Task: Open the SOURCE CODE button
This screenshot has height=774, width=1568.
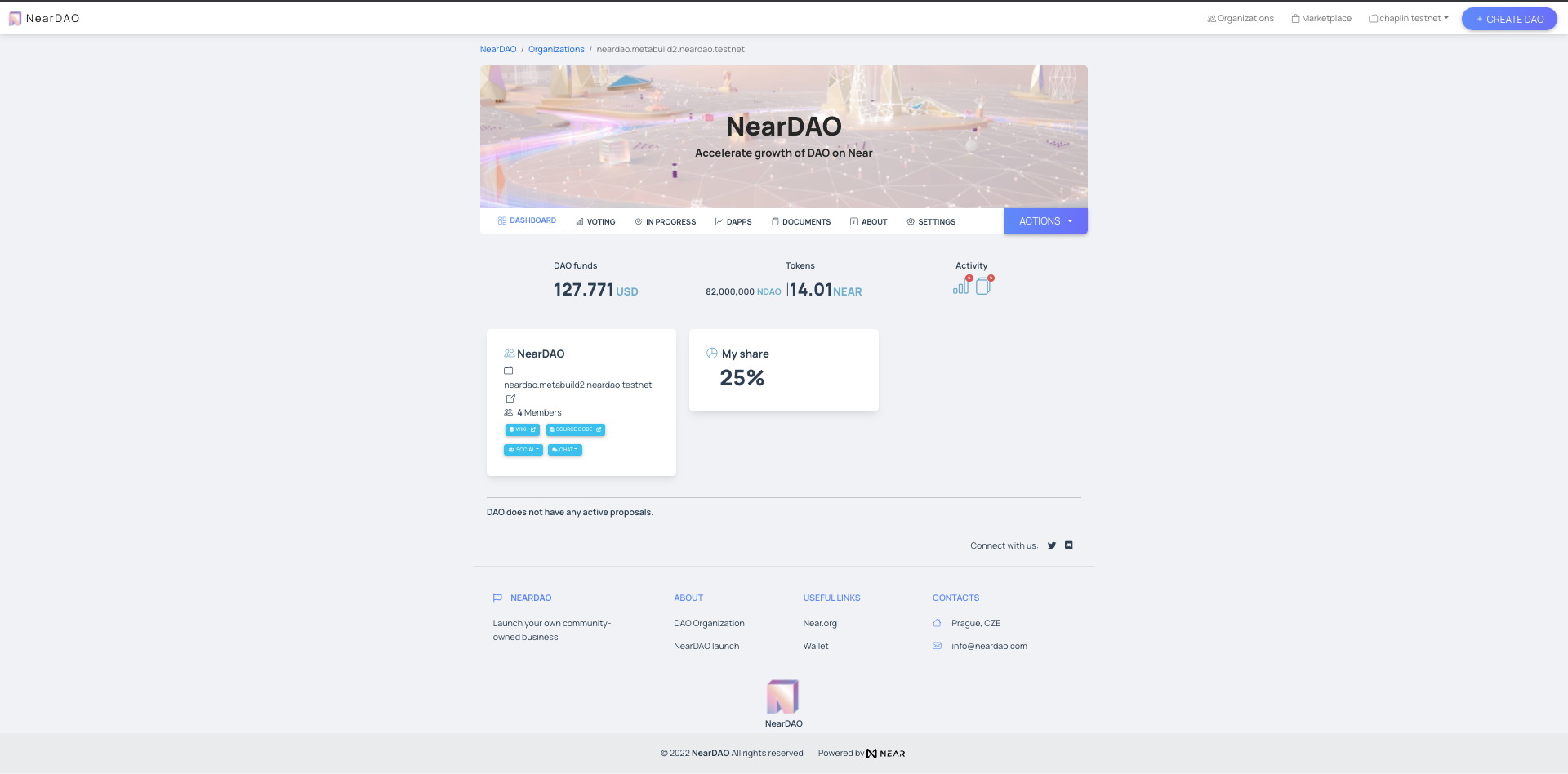Action: click(576, 429)
